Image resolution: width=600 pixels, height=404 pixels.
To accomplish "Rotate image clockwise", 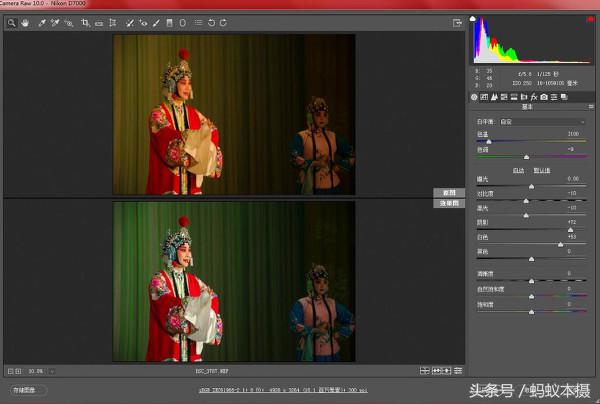I will click(x=223, y=23).
